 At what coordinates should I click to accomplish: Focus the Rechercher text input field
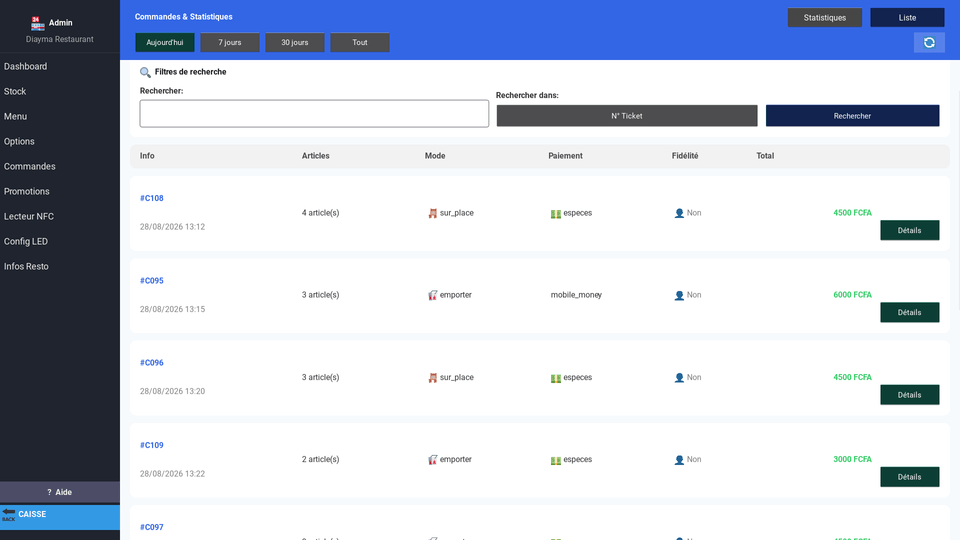click(x=314, y=114)
